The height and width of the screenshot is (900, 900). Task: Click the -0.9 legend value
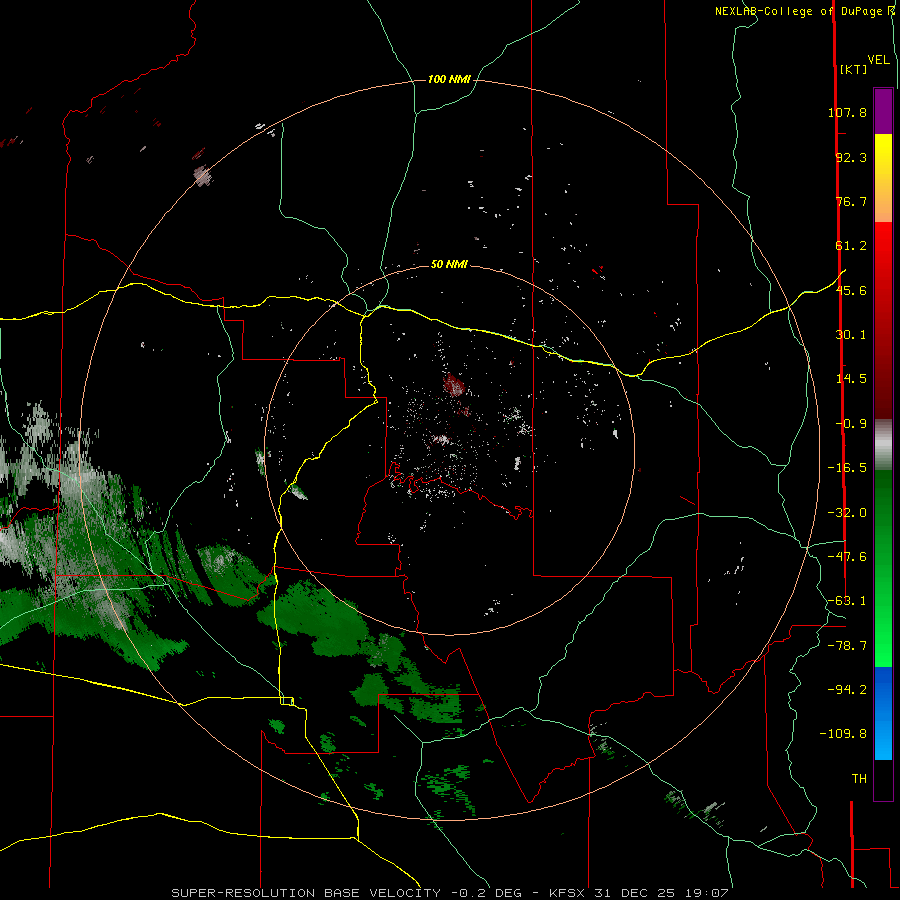pos(851,424)
